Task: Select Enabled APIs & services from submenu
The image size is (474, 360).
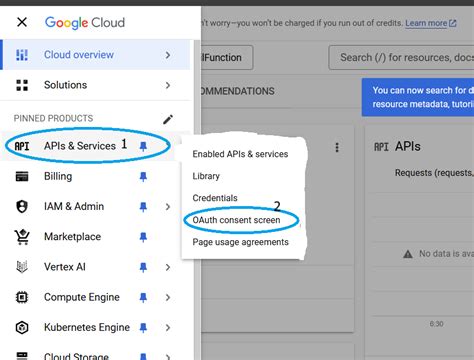Action: point(240,154)
